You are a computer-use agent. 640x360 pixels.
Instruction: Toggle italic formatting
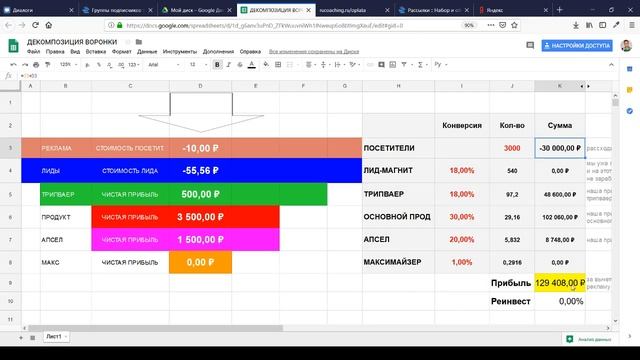(229, 64)
